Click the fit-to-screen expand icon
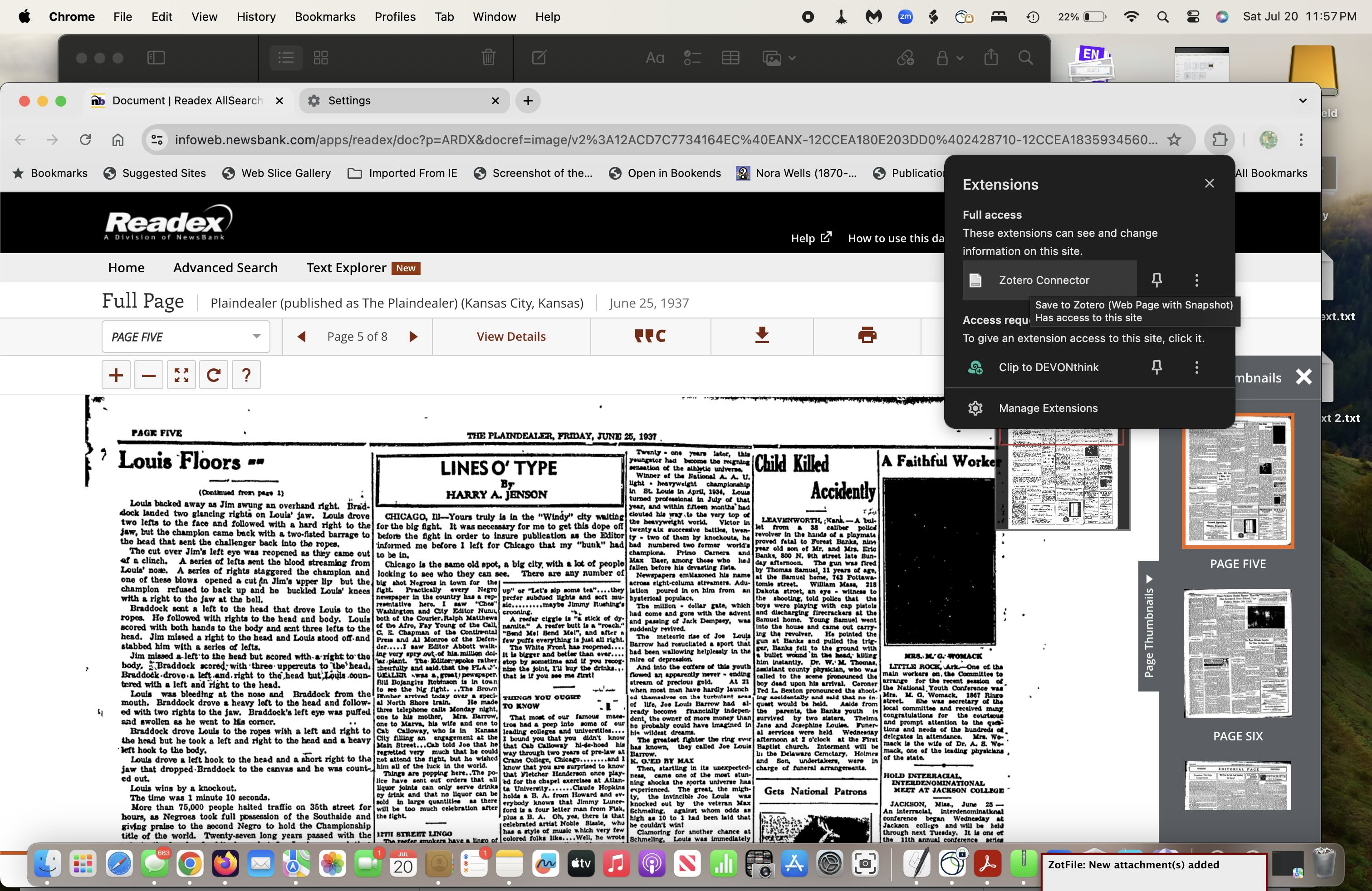 tap(181, 375)
